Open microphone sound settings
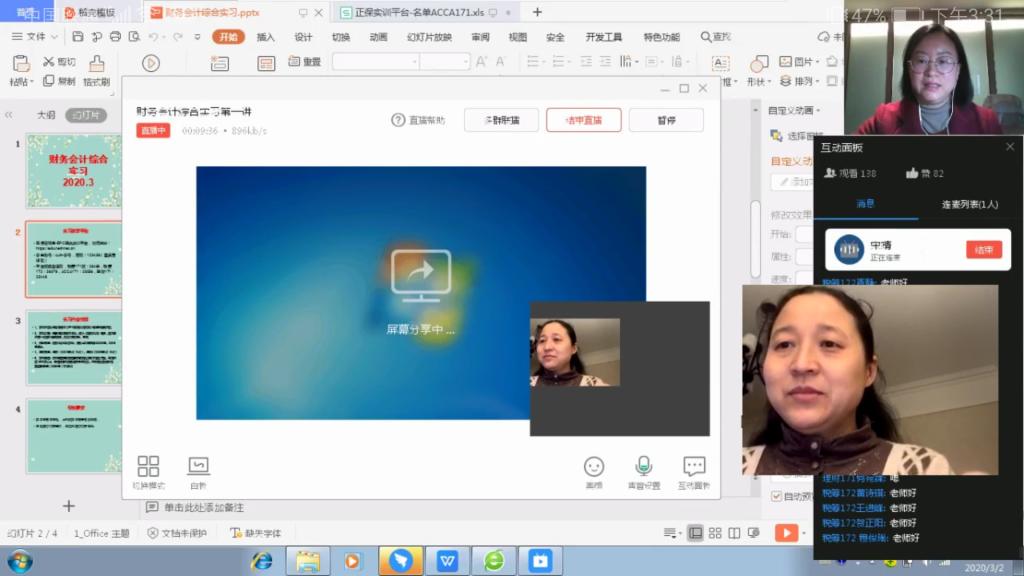Image resolution: width=1024 pixels, height=576 pixels. [x=644, y=466]
